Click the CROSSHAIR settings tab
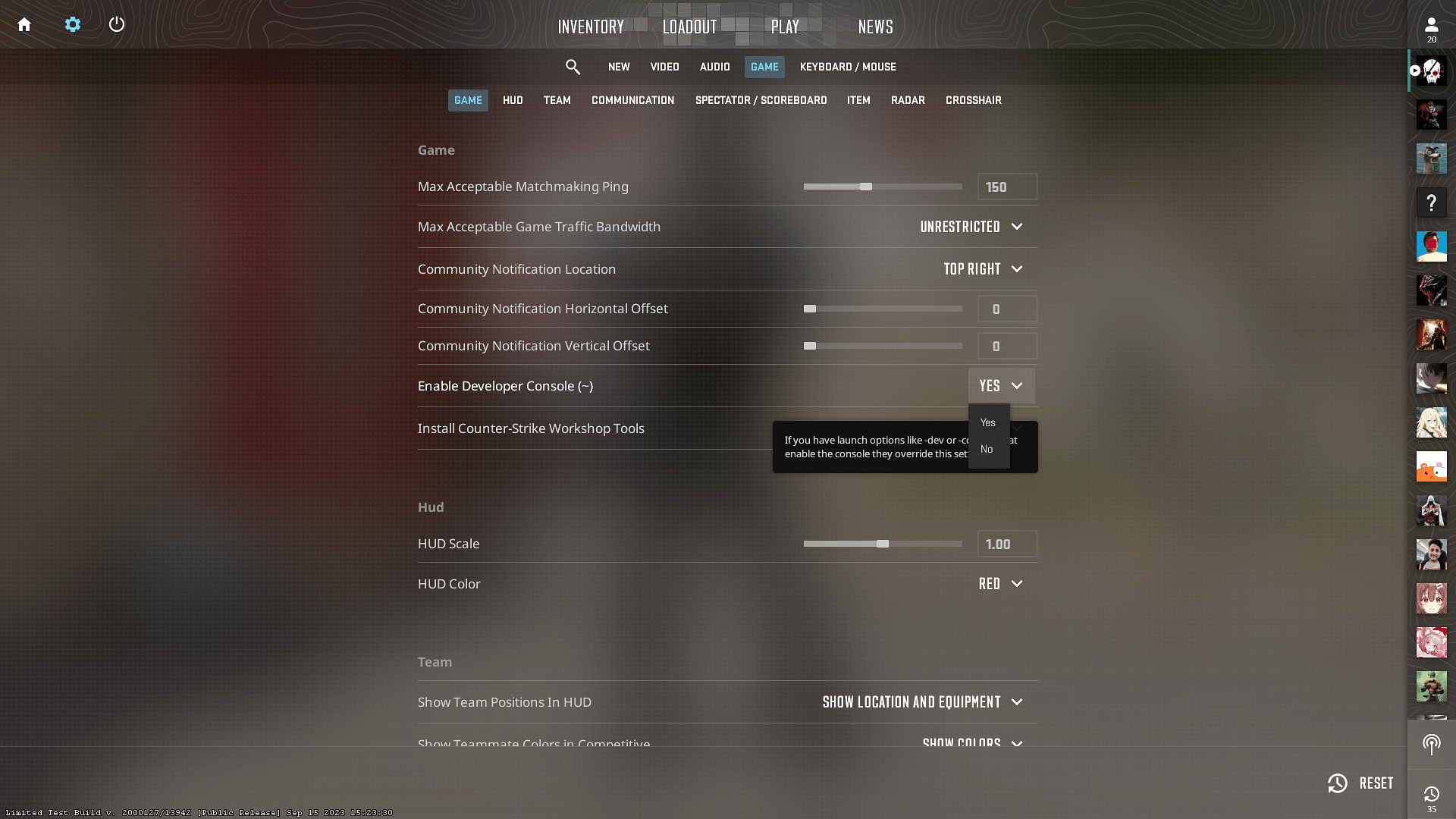The image size is (1456, 819). [973, 100]
